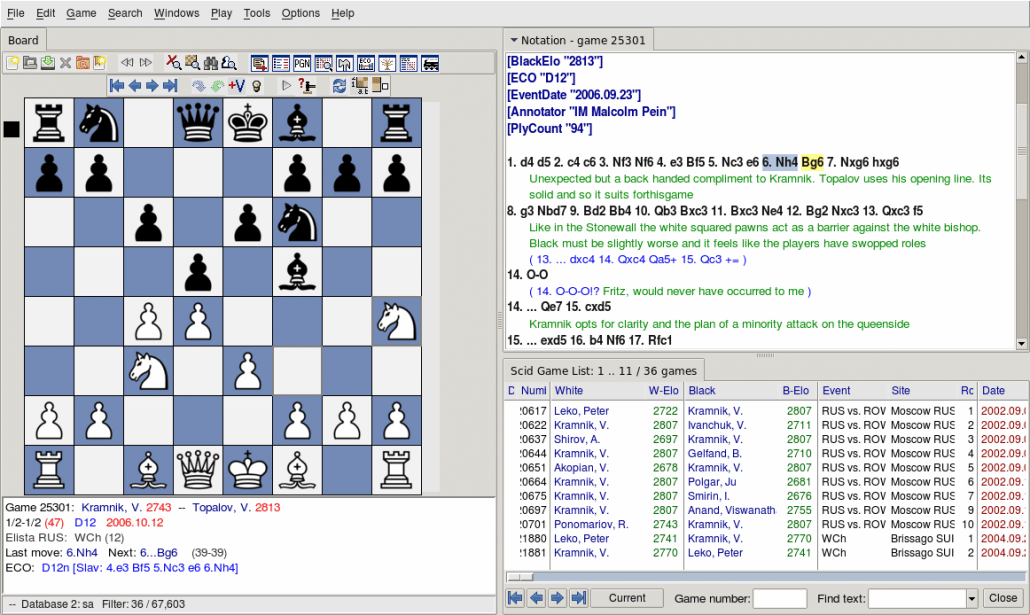Click the reset search filter icon

tap(173, 62)
